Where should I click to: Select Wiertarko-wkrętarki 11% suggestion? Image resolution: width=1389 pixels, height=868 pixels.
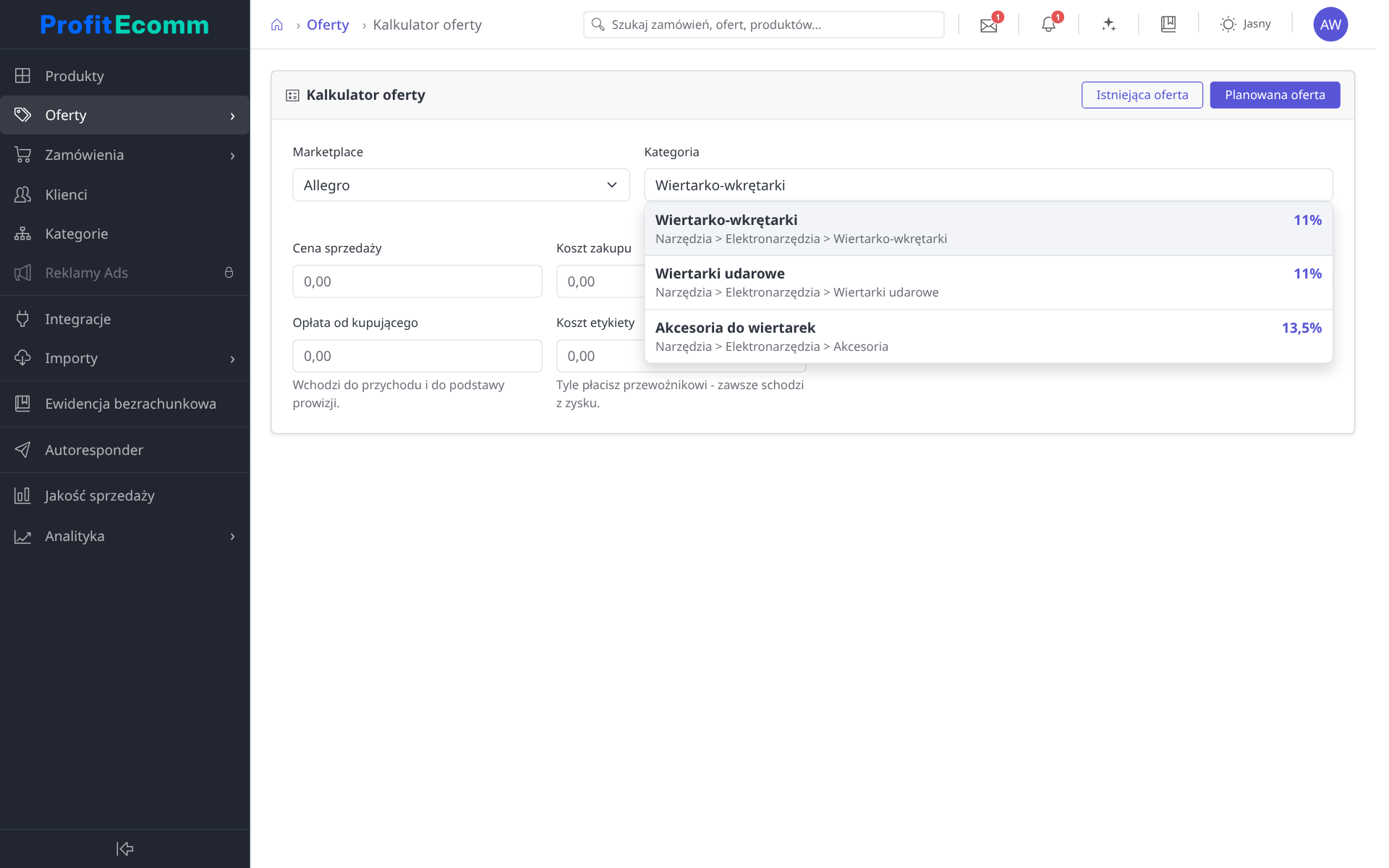pos(988,229)
